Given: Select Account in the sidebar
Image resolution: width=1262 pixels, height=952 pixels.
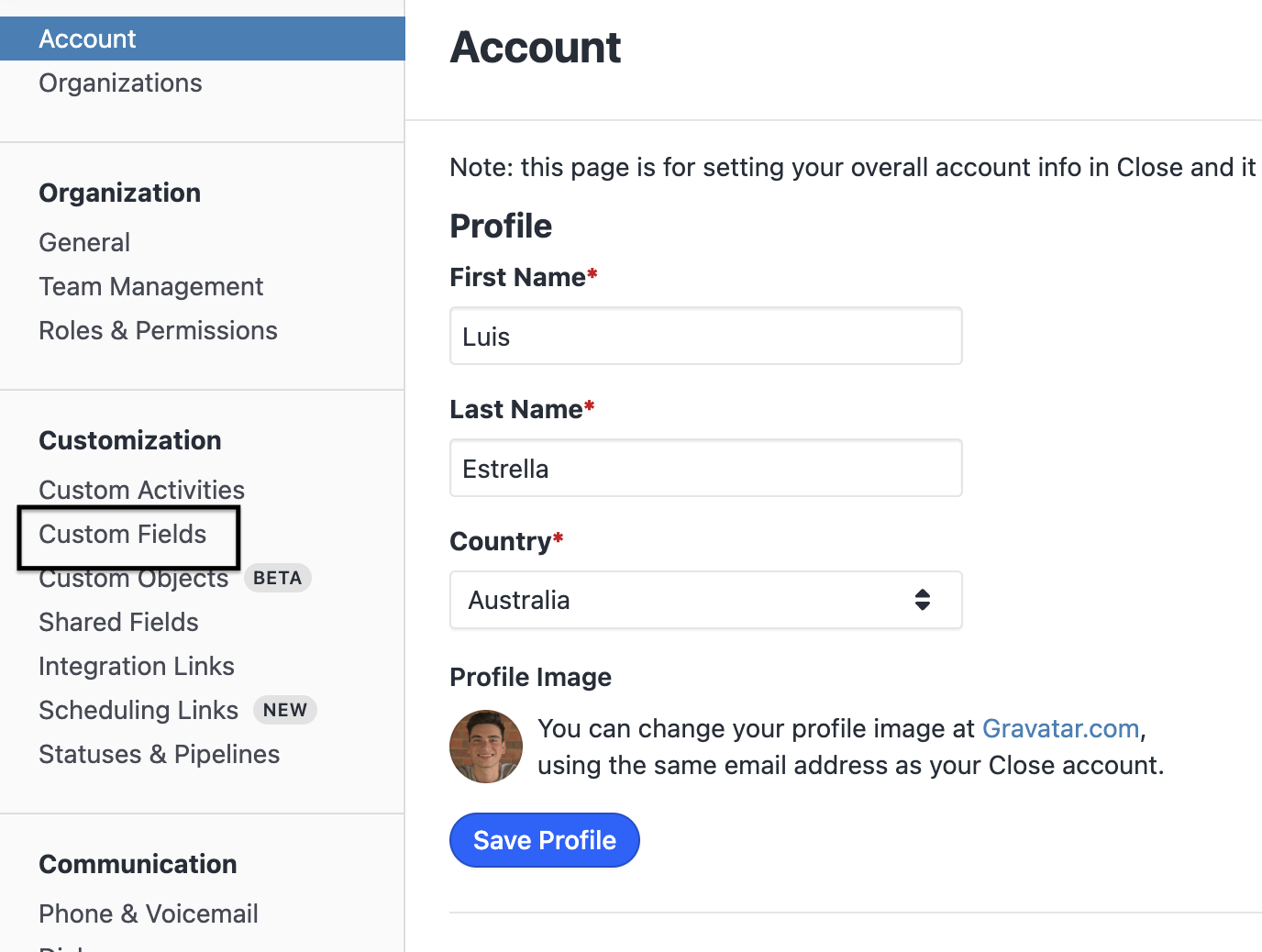Looking at the screenshot, I should [x=88, y=39].
